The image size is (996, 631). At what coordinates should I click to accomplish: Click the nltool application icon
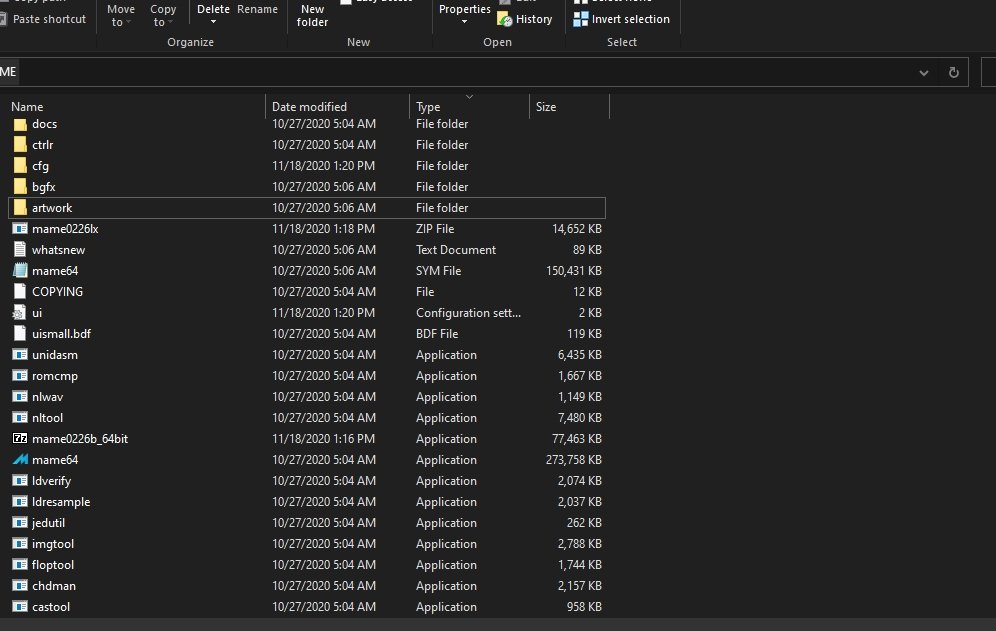[20, 417]
